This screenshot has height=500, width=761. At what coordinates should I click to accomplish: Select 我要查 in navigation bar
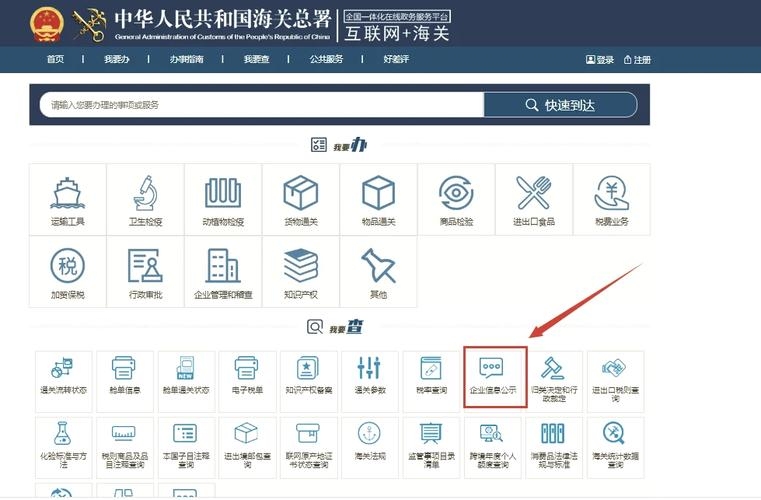pyautogui.click(x=256, y=59)
